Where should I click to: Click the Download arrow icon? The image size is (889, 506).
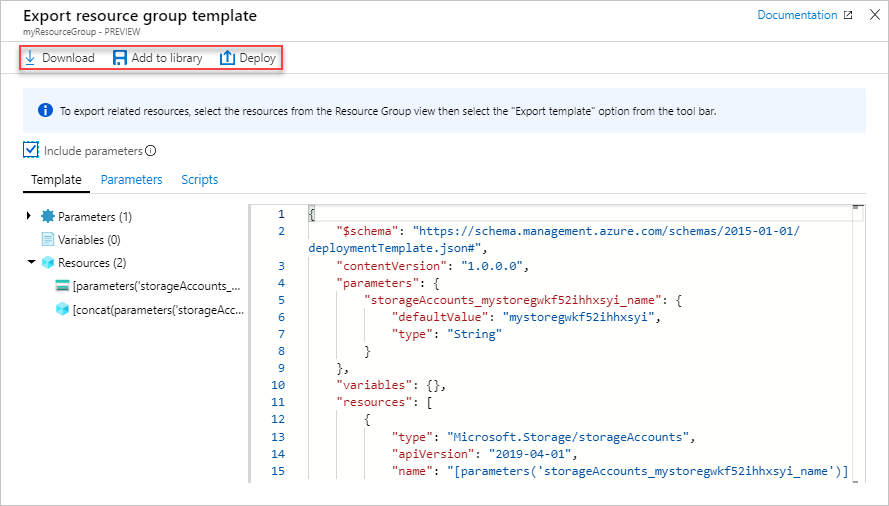30,58
